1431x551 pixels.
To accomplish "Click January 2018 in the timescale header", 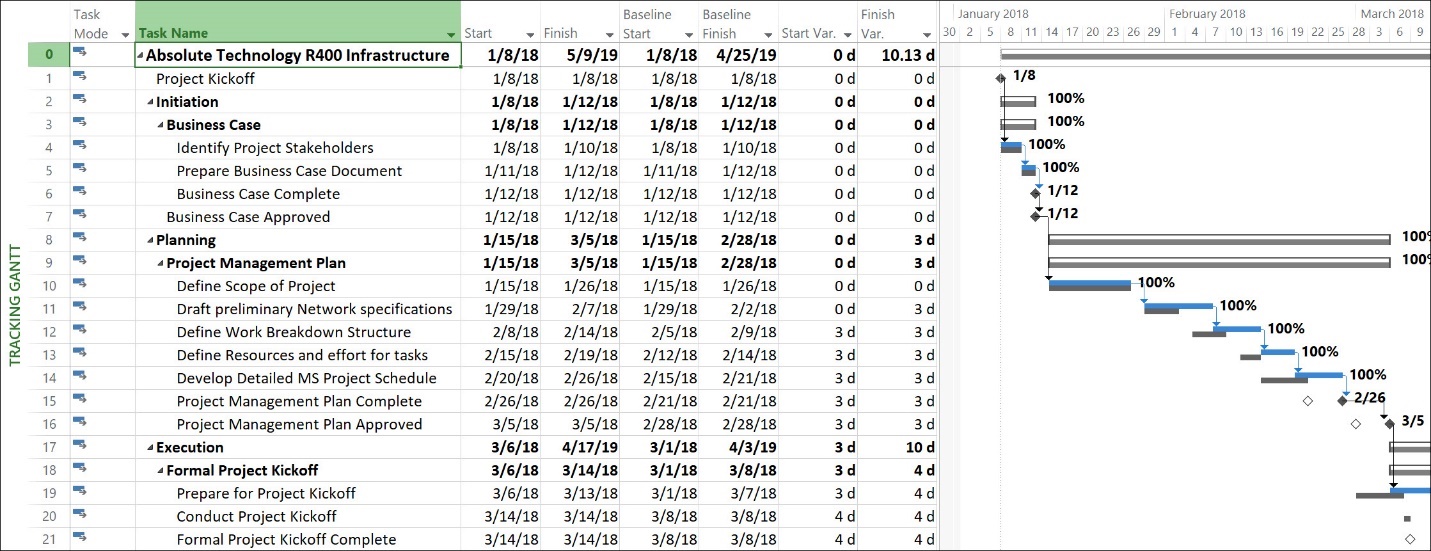I will coord(992,14).
